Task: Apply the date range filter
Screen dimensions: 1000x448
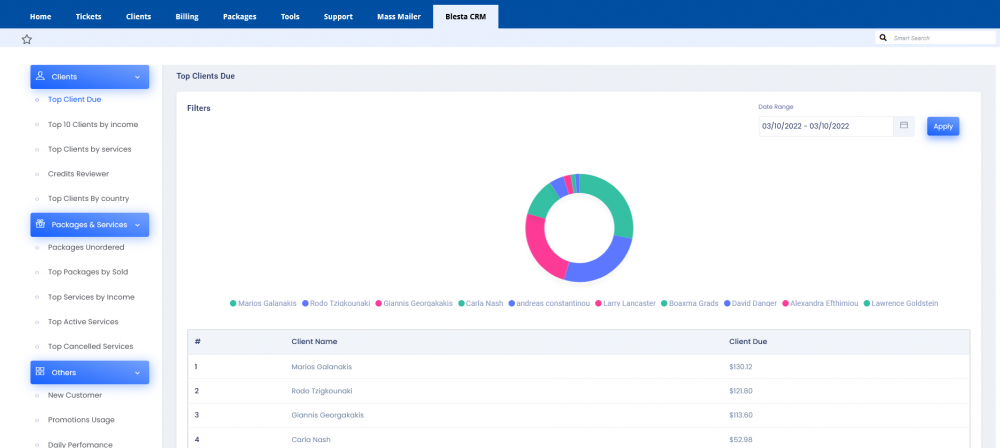Action: click(943, 126)
